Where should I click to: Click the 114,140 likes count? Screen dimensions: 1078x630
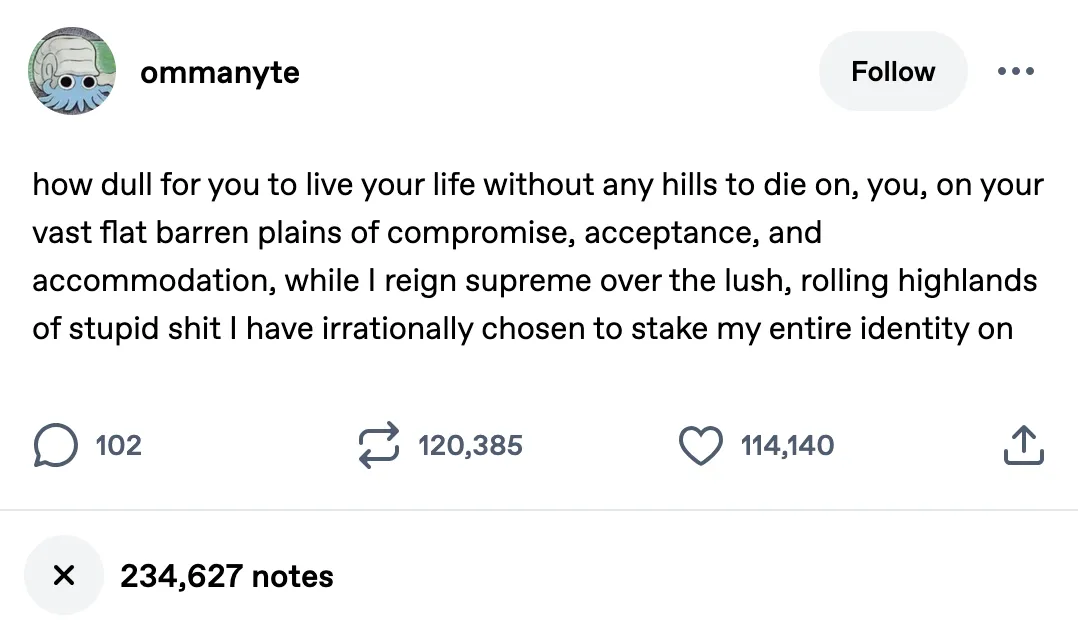click(x=787, y=445)
